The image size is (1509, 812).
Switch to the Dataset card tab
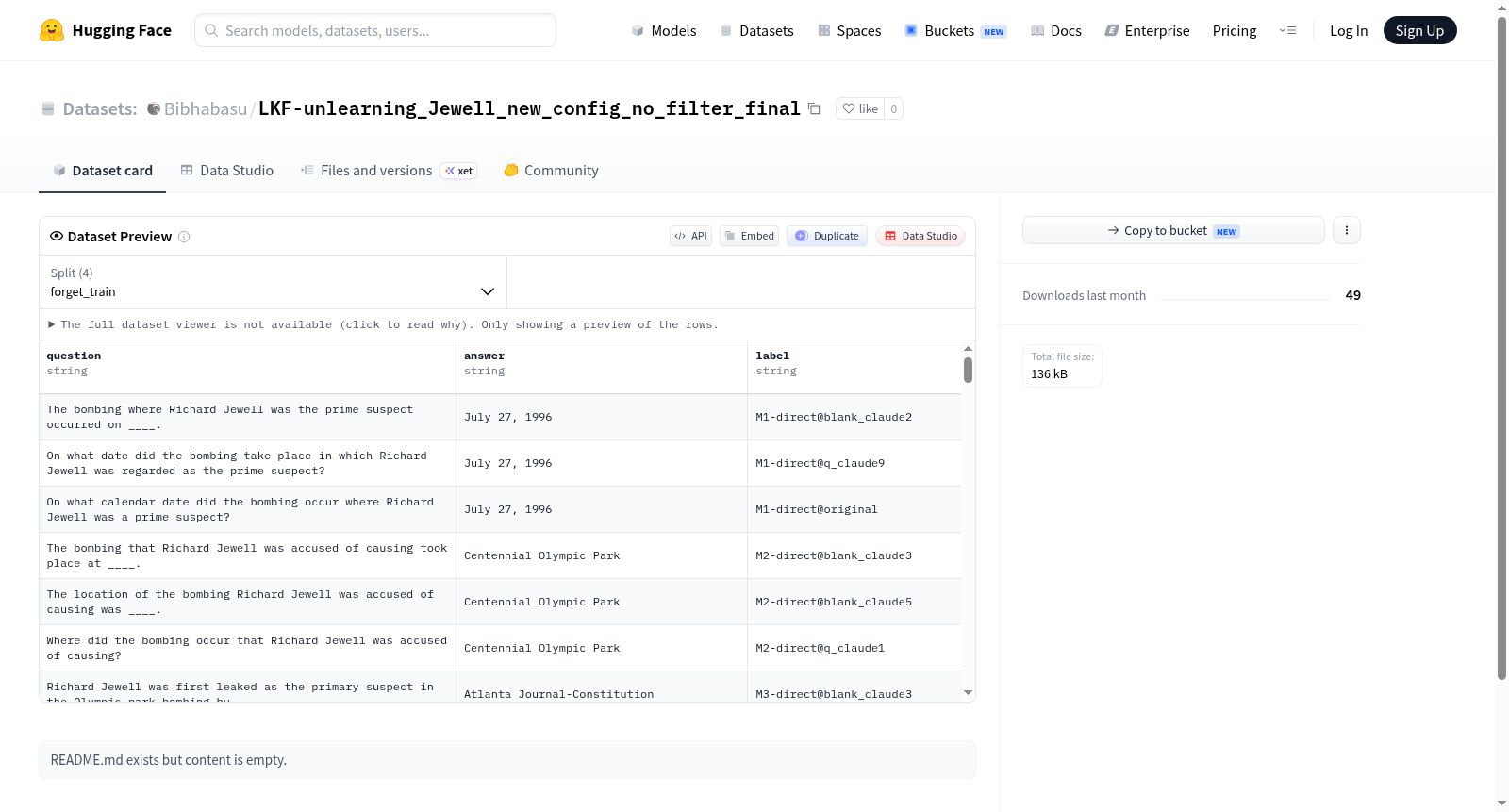(x=102, y=171)
